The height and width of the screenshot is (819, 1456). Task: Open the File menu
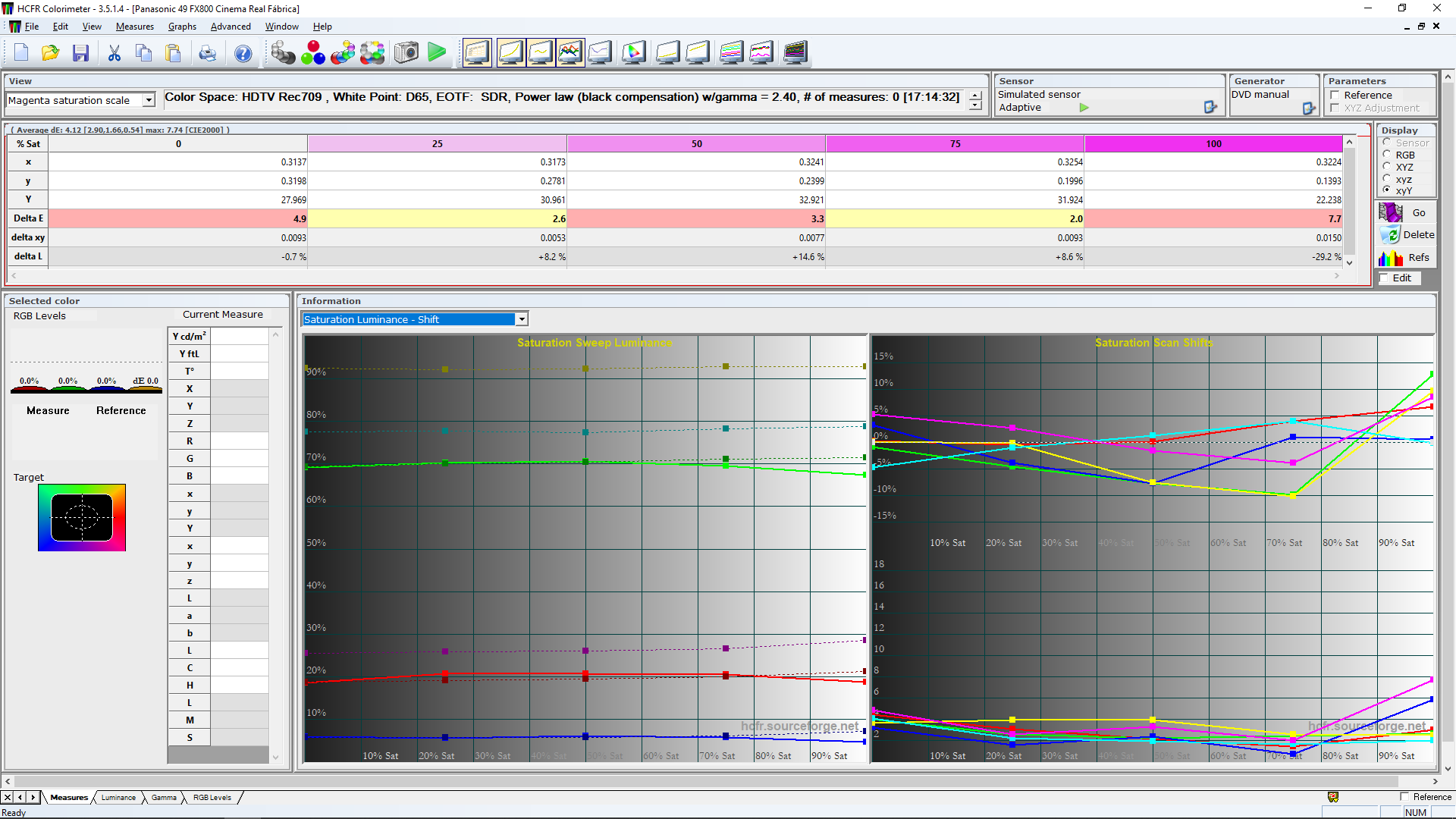31,27
